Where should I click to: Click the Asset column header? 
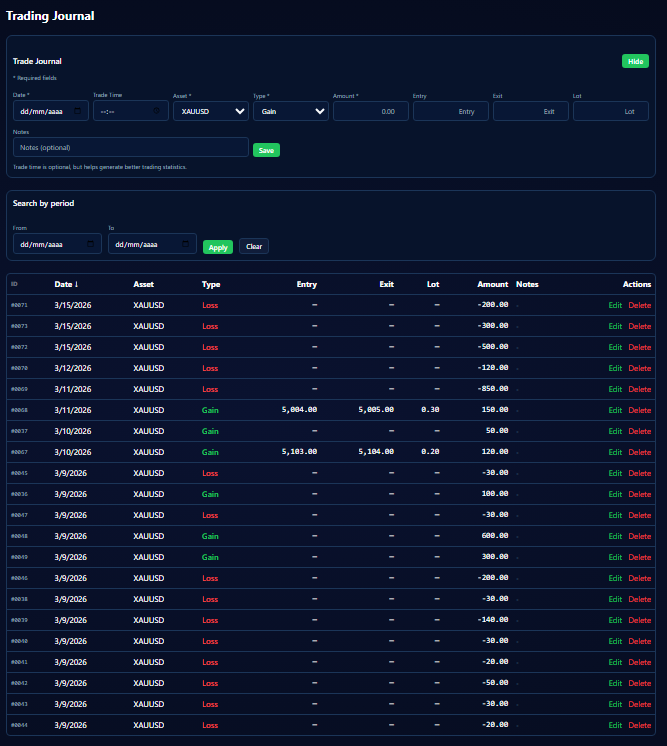pos(143,284)
